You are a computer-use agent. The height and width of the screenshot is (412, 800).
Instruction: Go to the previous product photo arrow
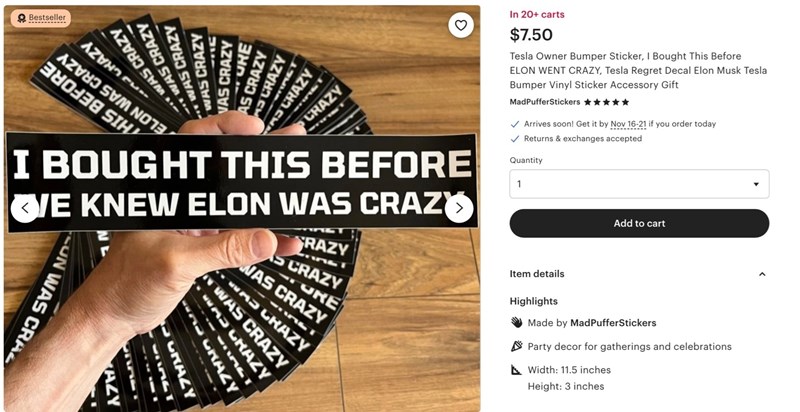coord(25,208)
